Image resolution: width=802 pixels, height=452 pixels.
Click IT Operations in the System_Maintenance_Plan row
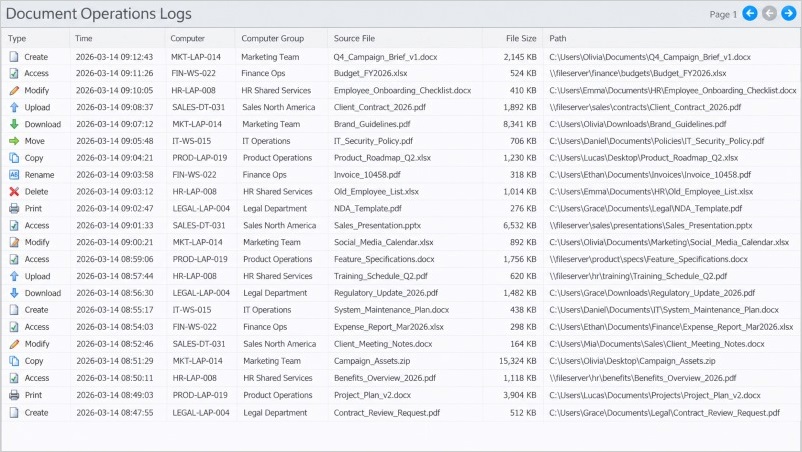pyautogui.click(x=267, y=310)
